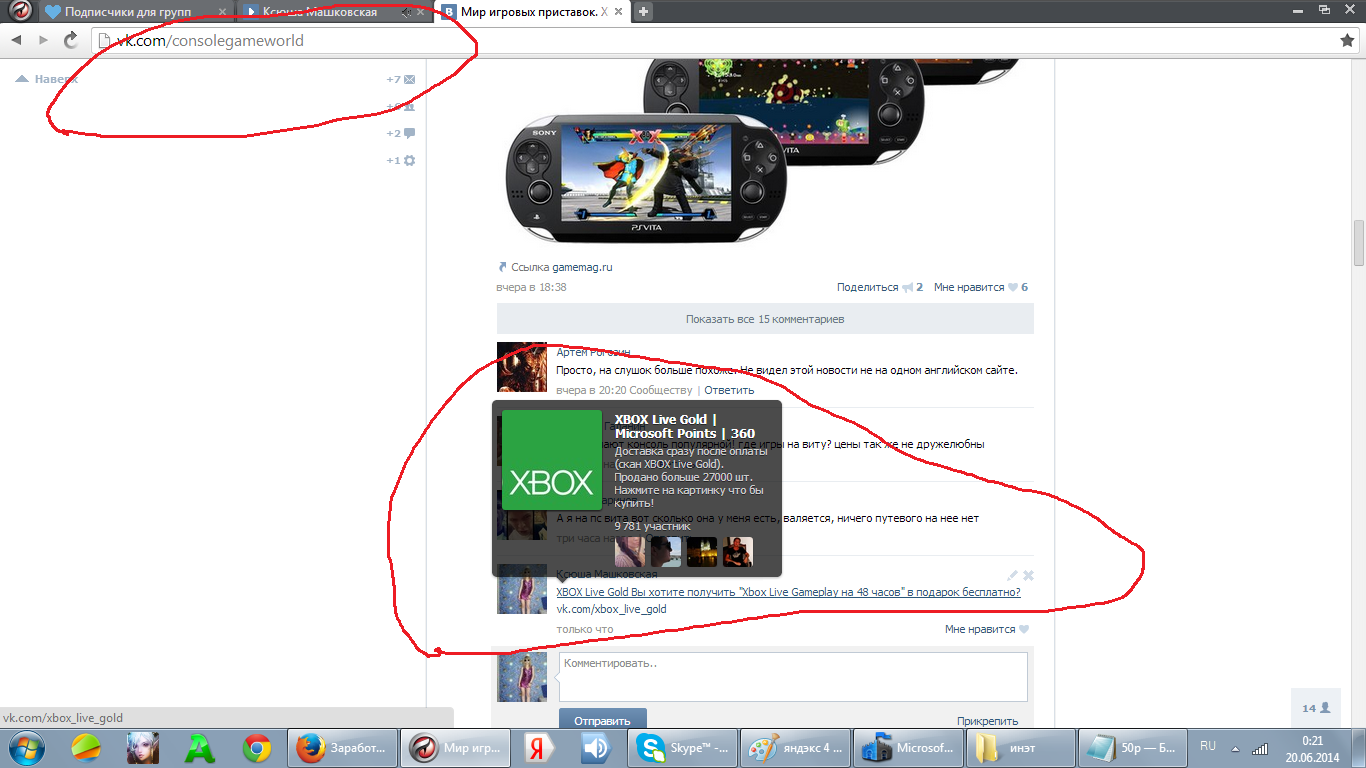This screenshot has height=768, width=1366.
Task: Click the browser forward arrow
Action: click(x=43, y=40)
